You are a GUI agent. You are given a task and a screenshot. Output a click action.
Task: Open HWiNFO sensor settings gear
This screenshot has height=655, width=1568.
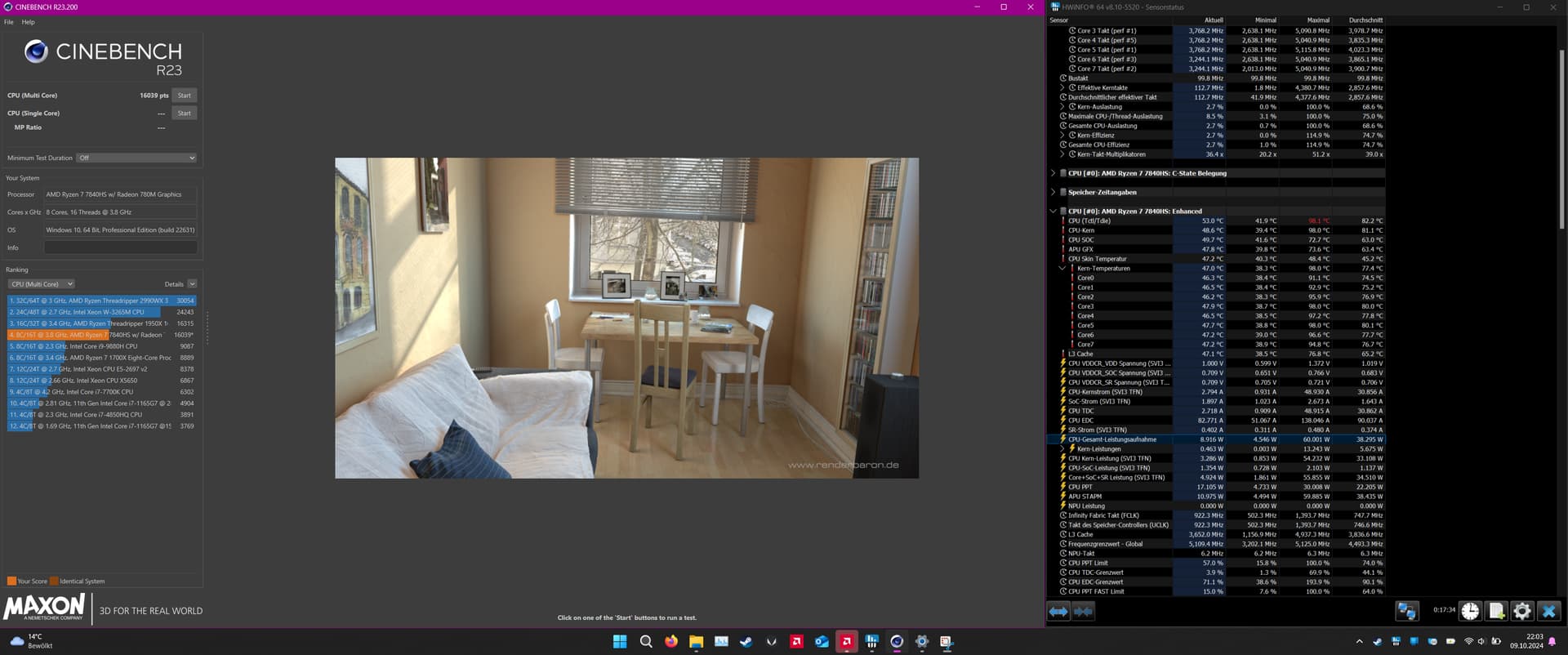tap(1522, 611)
